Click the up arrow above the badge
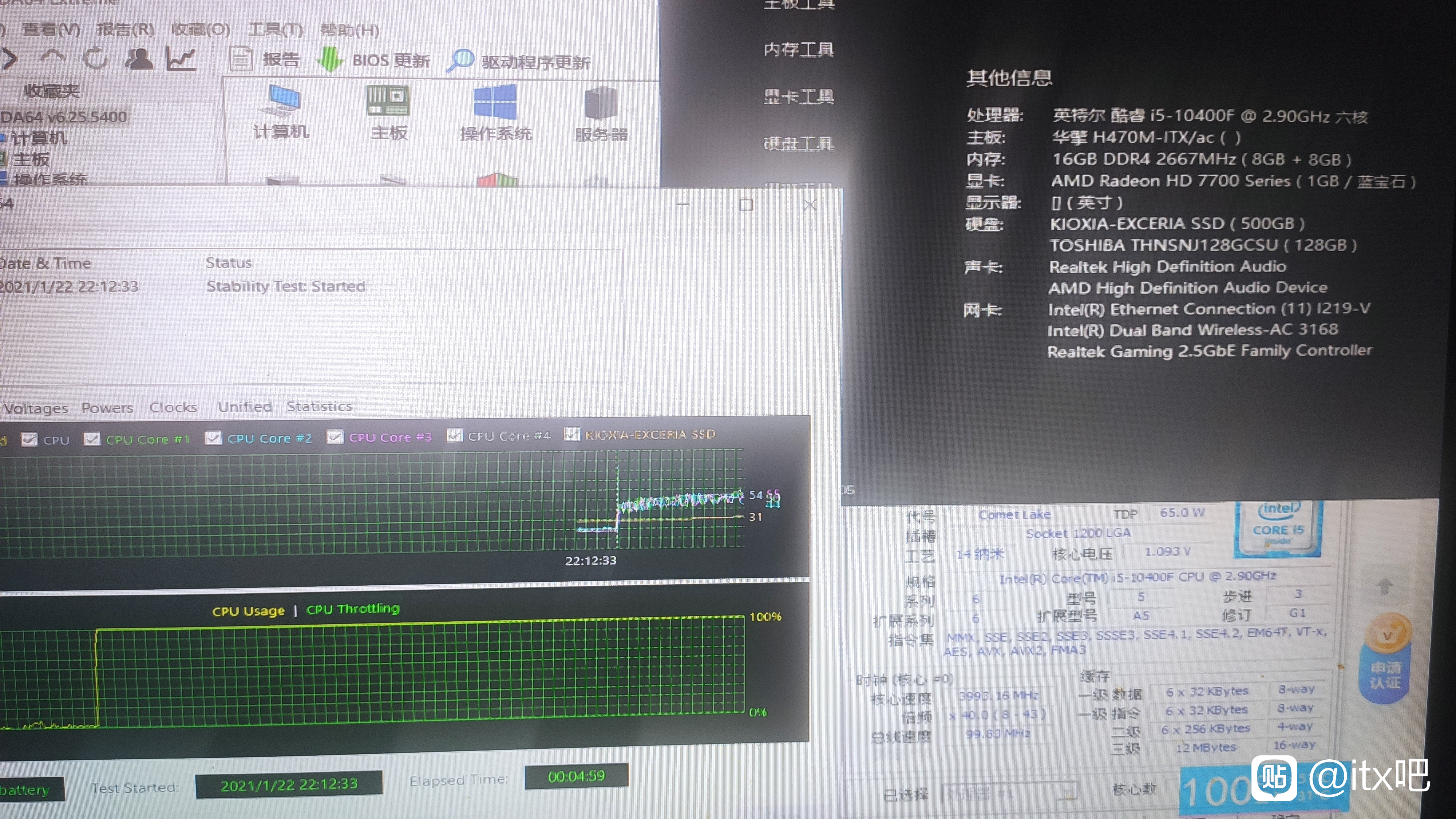The width and height of the screenshot is (1456, 819). (1385, 586)
